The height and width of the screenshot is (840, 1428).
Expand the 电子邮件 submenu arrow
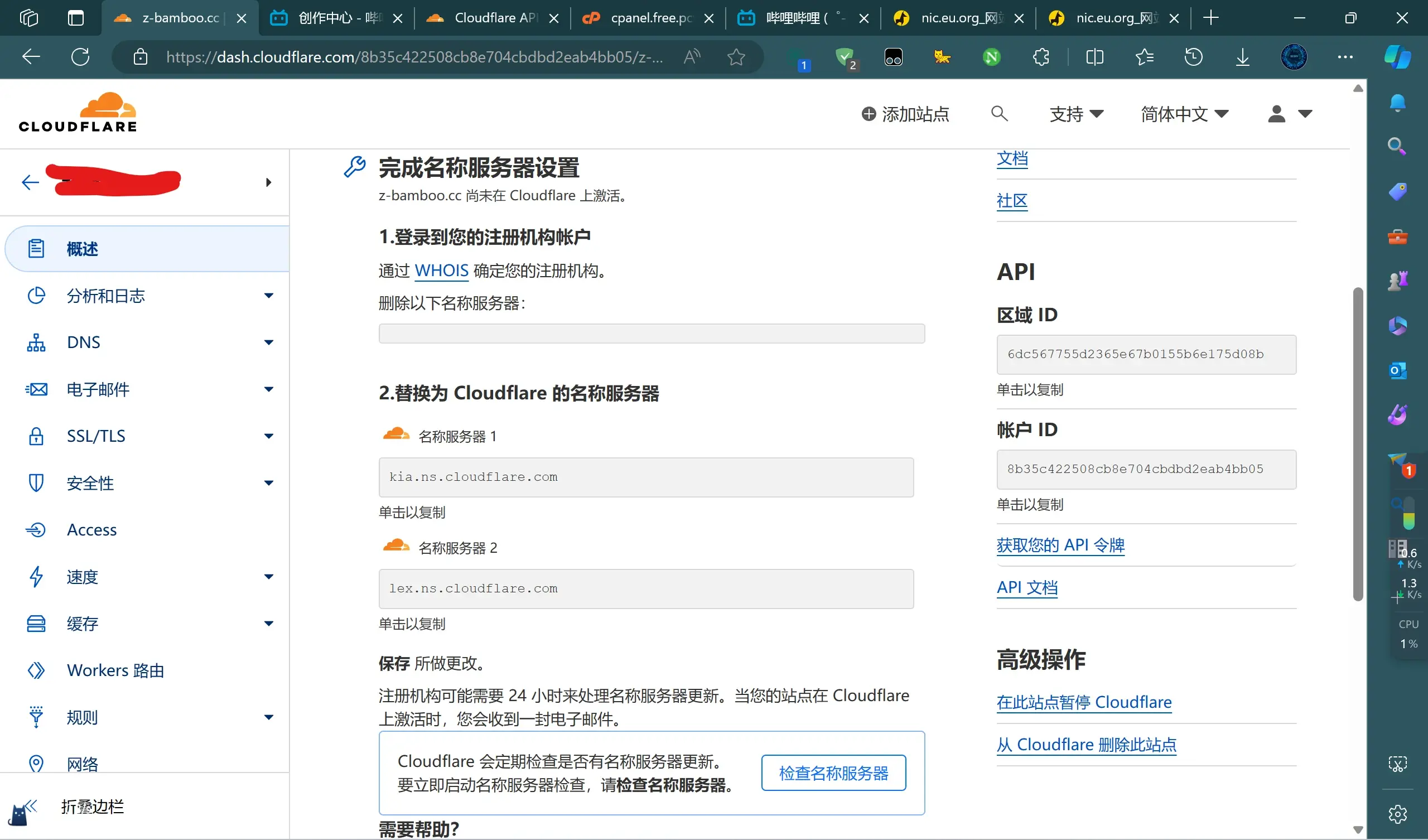coord(269,389)
